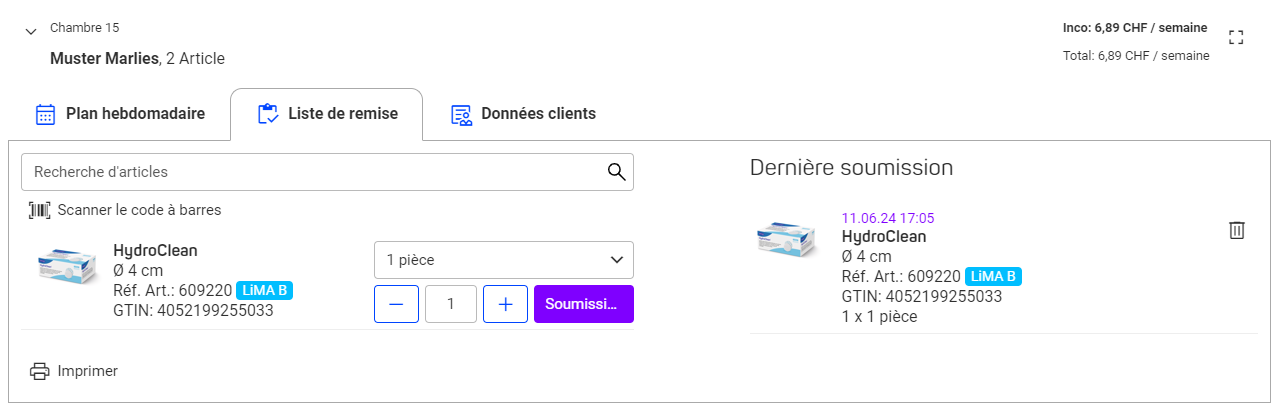The width and height of the screenshot is (1275, 405).
Task: Decrease quantity with the minus button
Action: point(396,304)
